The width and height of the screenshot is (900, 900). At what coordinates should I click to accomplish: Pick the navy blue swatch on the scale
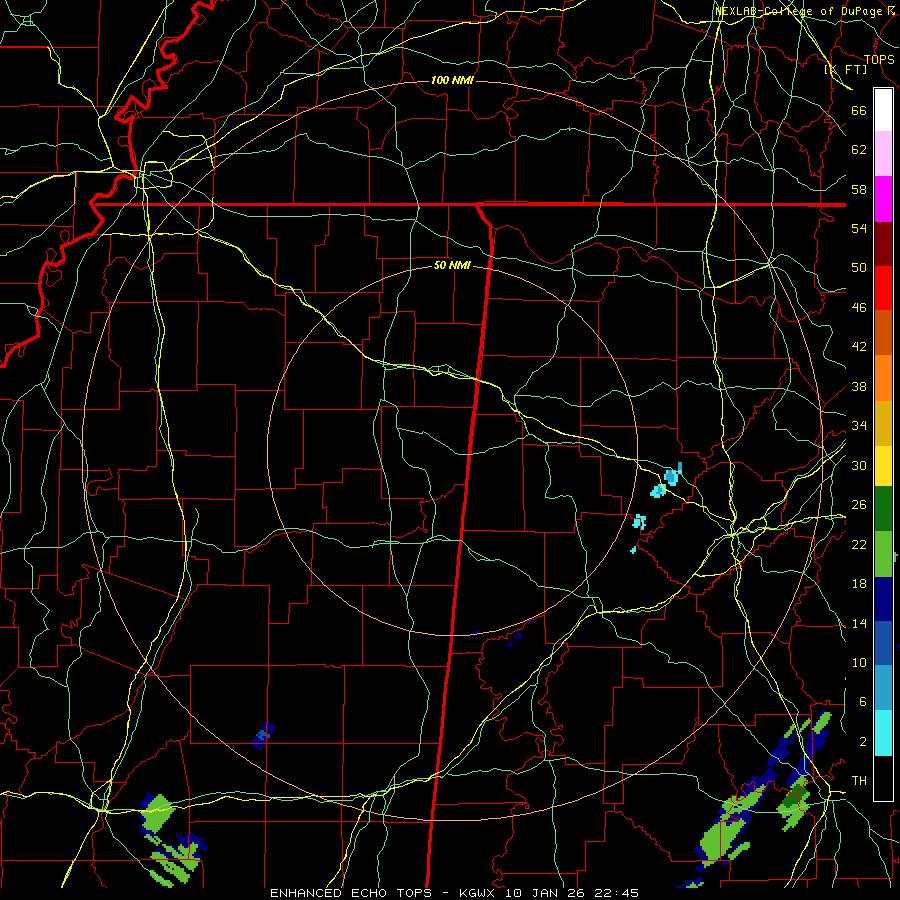pyautogui.click(x=883, y=599)
